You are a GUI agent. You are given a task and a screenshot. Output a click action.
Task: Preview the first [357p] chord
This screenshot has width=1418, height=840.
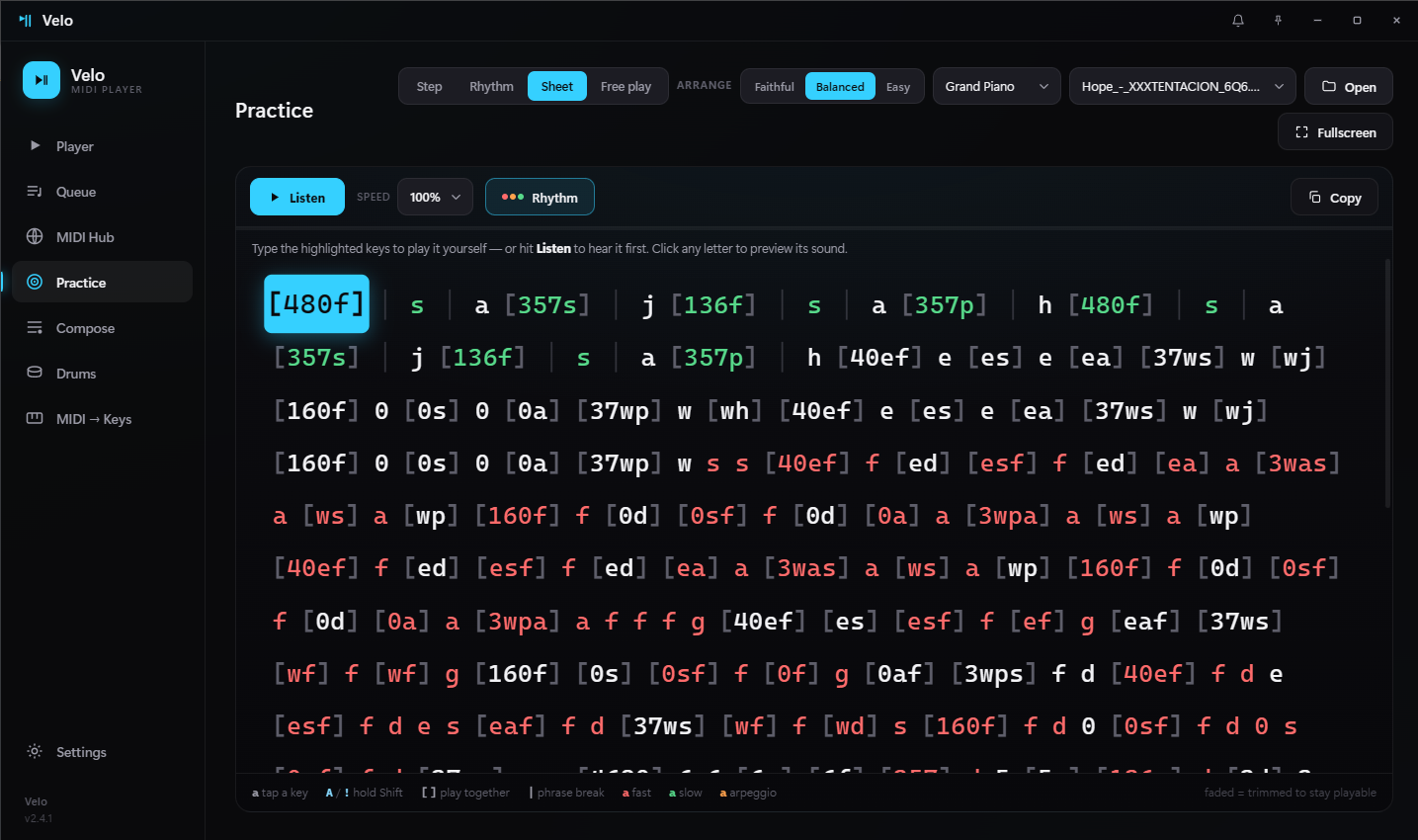(944, 305)
